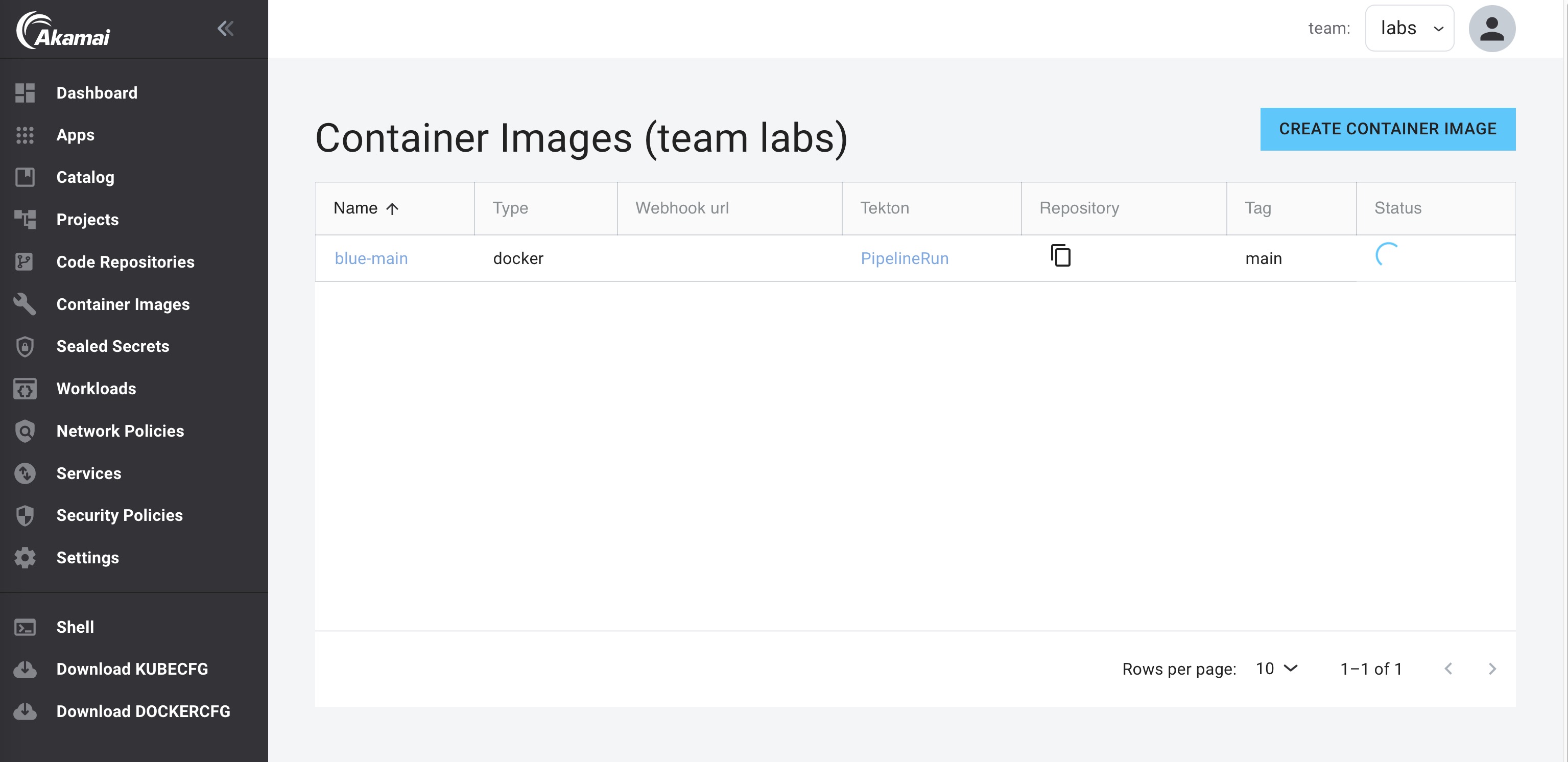1568x762 pixels.
Task: Click the copy repository icon for blue-main
Action: [1060, 256]
